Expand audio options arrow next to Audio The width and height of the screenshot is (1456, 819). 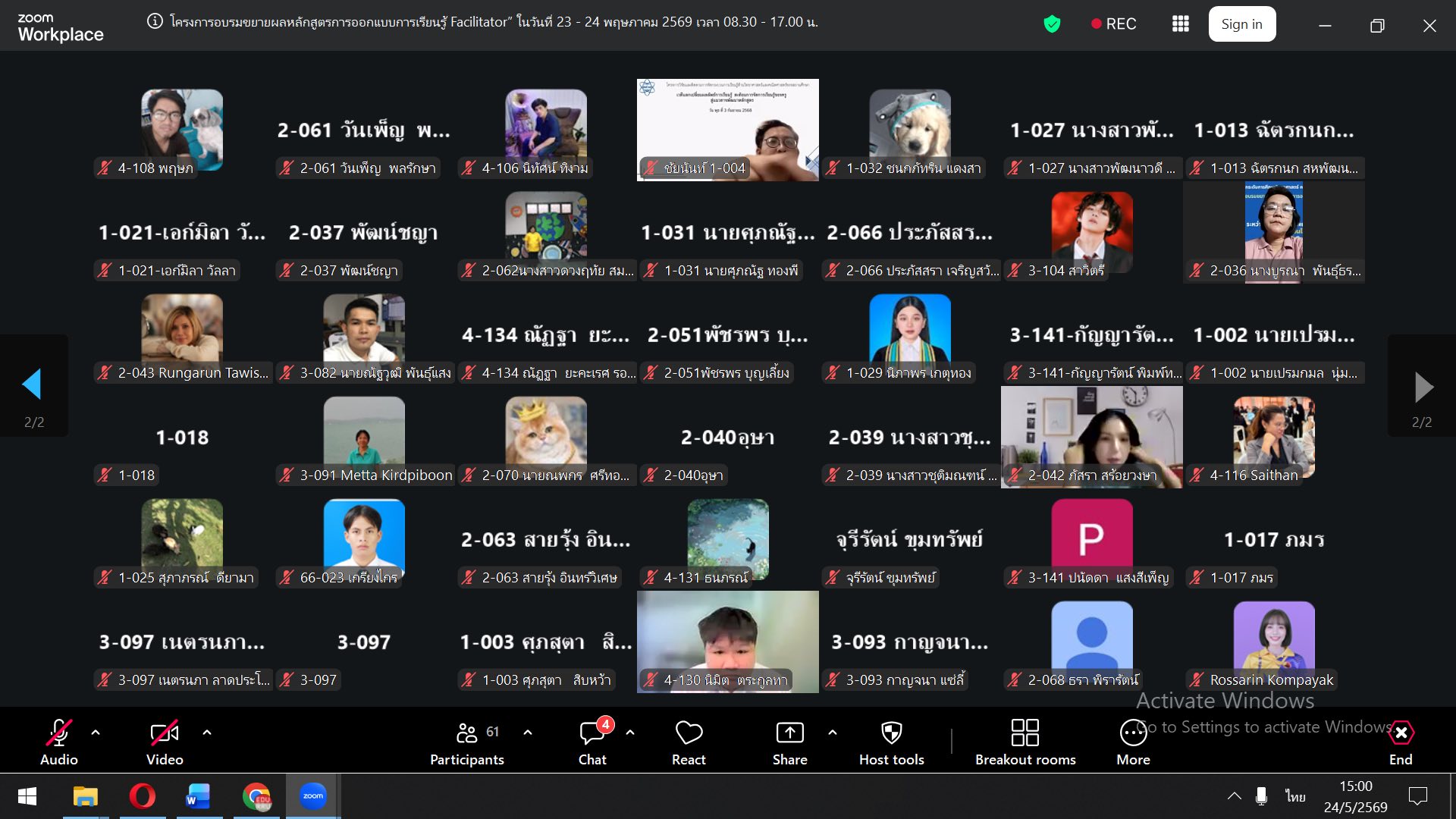click(x=96, y=733)
